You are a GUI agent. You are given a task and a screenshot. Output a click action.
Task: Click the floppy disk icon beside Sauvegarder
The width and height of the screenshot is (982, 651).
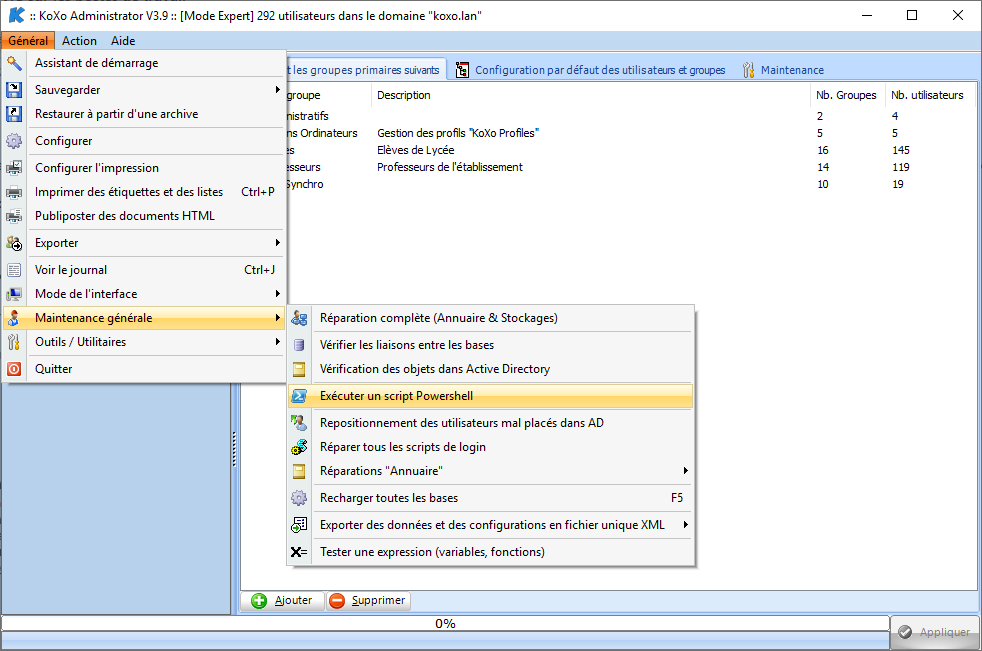14,90
